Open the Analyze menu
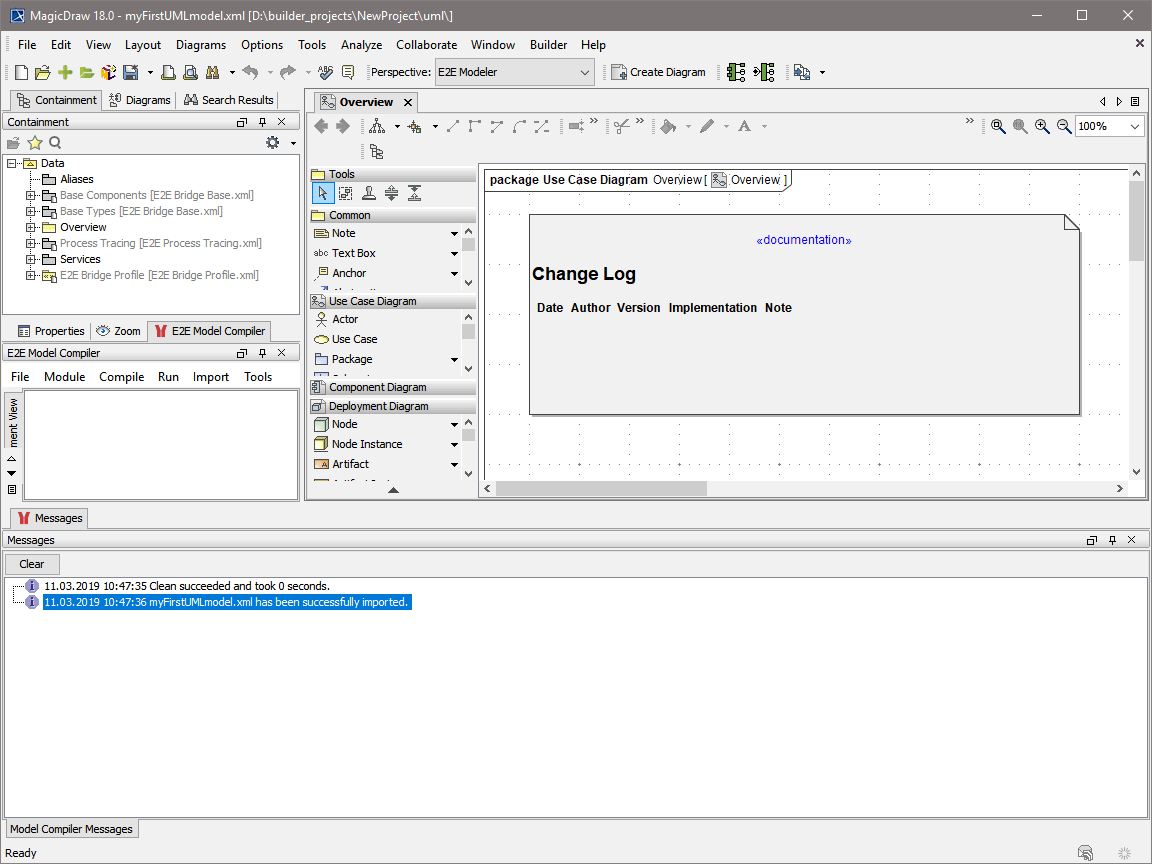This screenshot has height=864, width=1152. click(361, 45)
